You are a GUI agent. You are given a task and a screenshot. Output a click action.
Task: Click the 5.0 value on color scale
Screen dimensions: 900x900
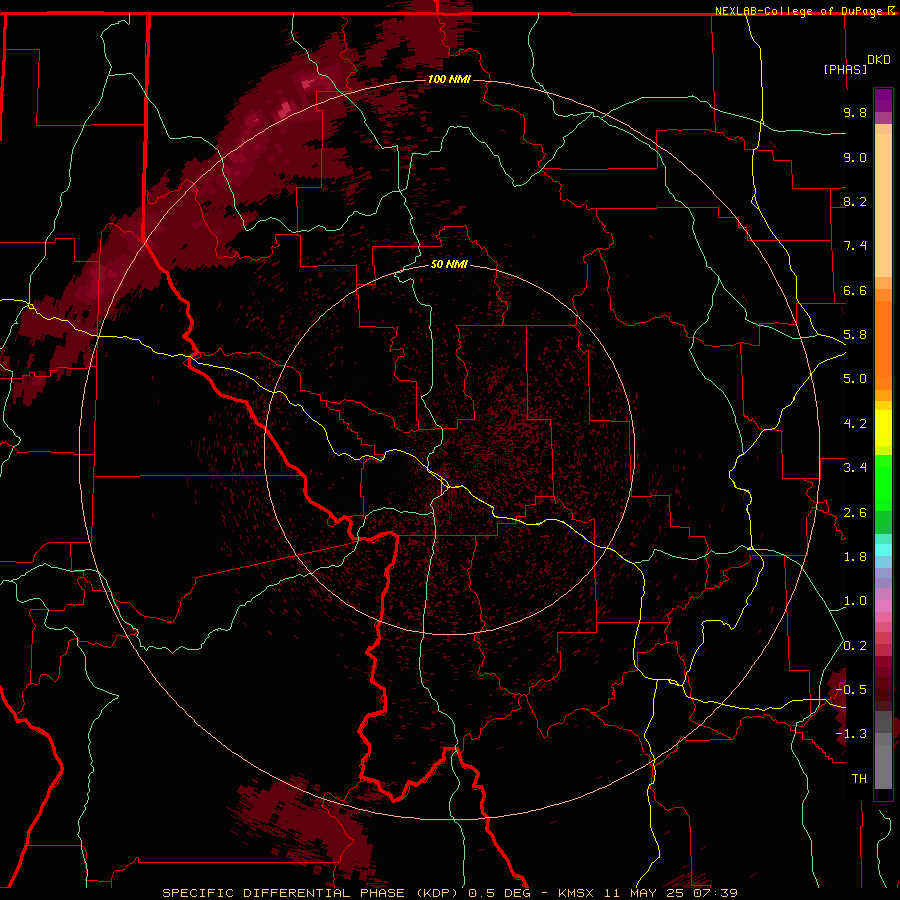855,379
